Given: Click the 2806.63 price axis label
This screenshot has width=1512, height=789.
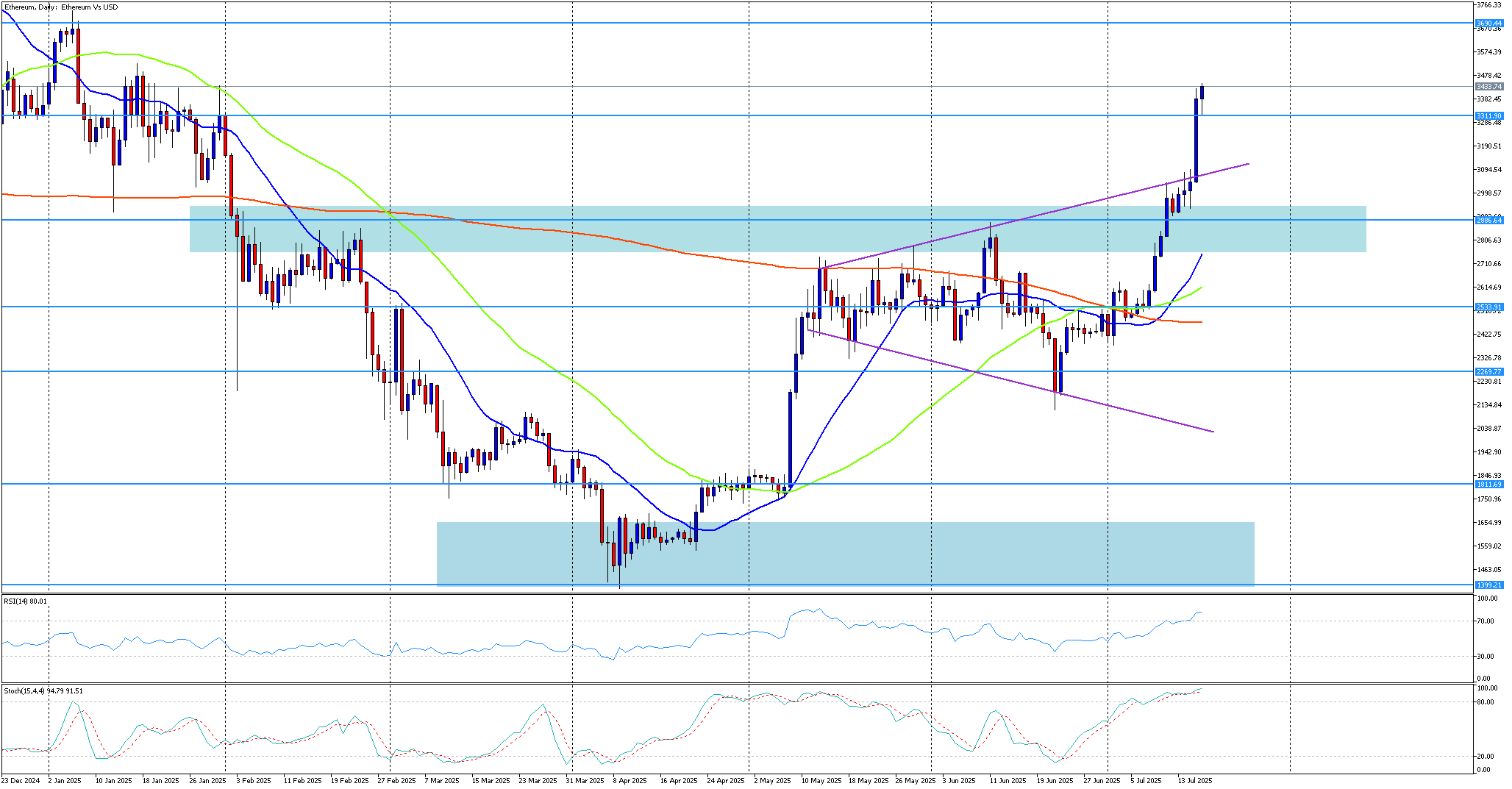Looking at the screenshot, I should click(1489, 240).
